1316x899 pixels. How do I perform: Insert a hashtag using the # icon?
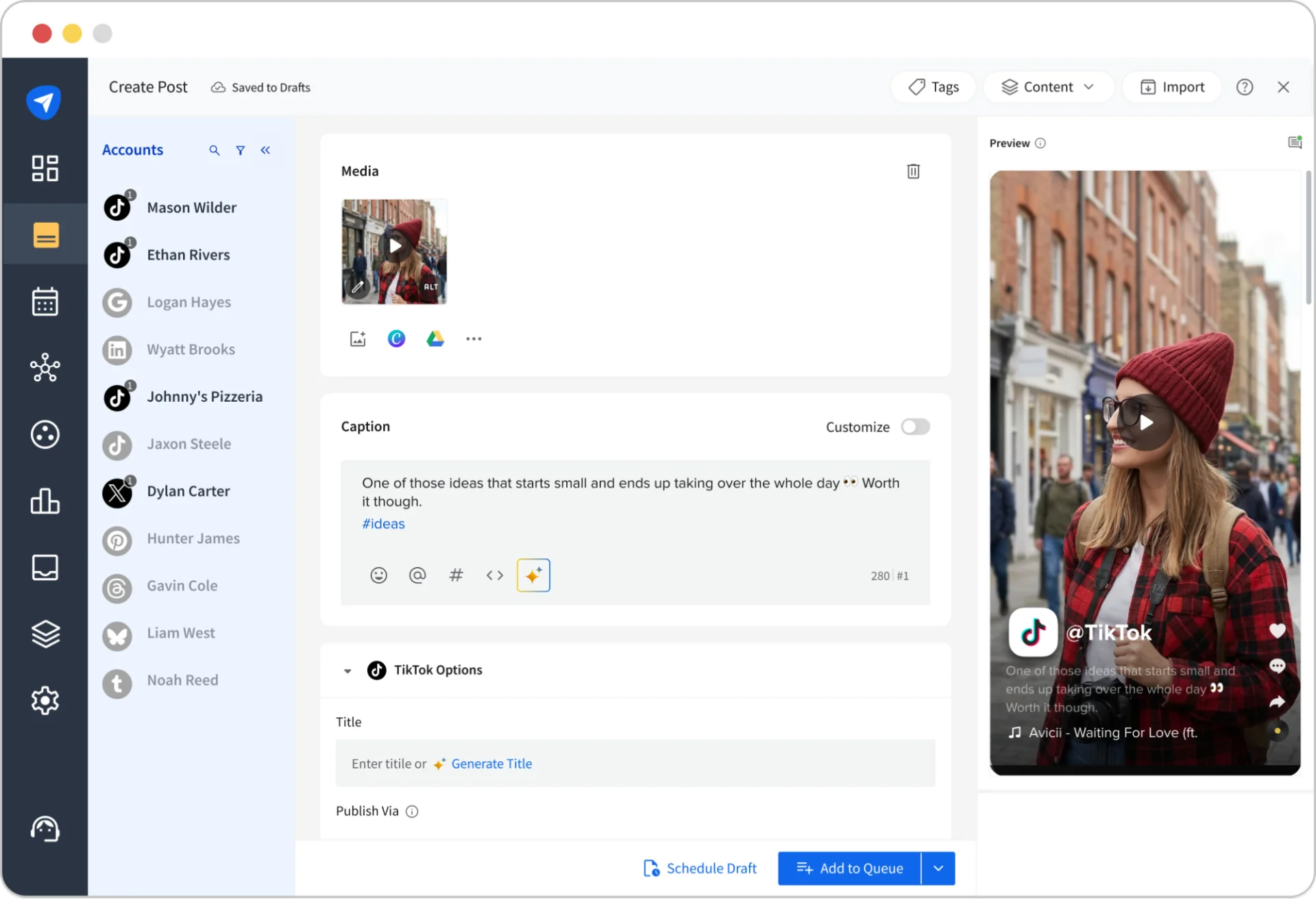click(x=456, y=575)
